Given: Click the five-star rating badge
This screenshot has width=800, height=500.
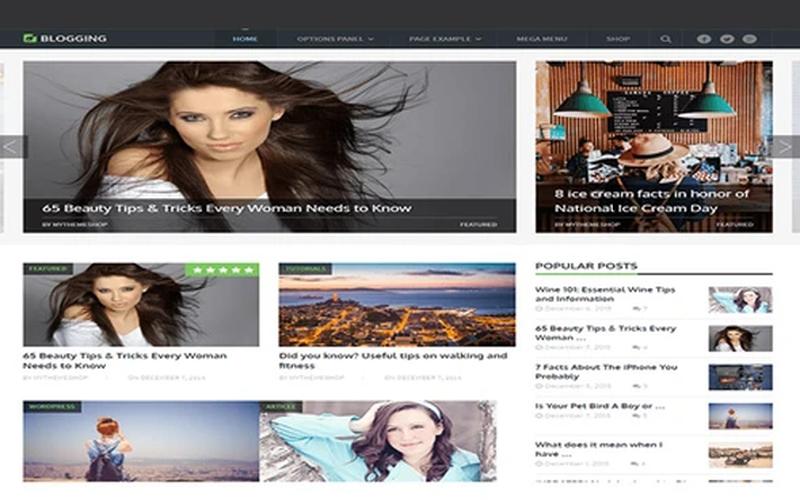Looking at the screenshot, I should pos(222,269).
